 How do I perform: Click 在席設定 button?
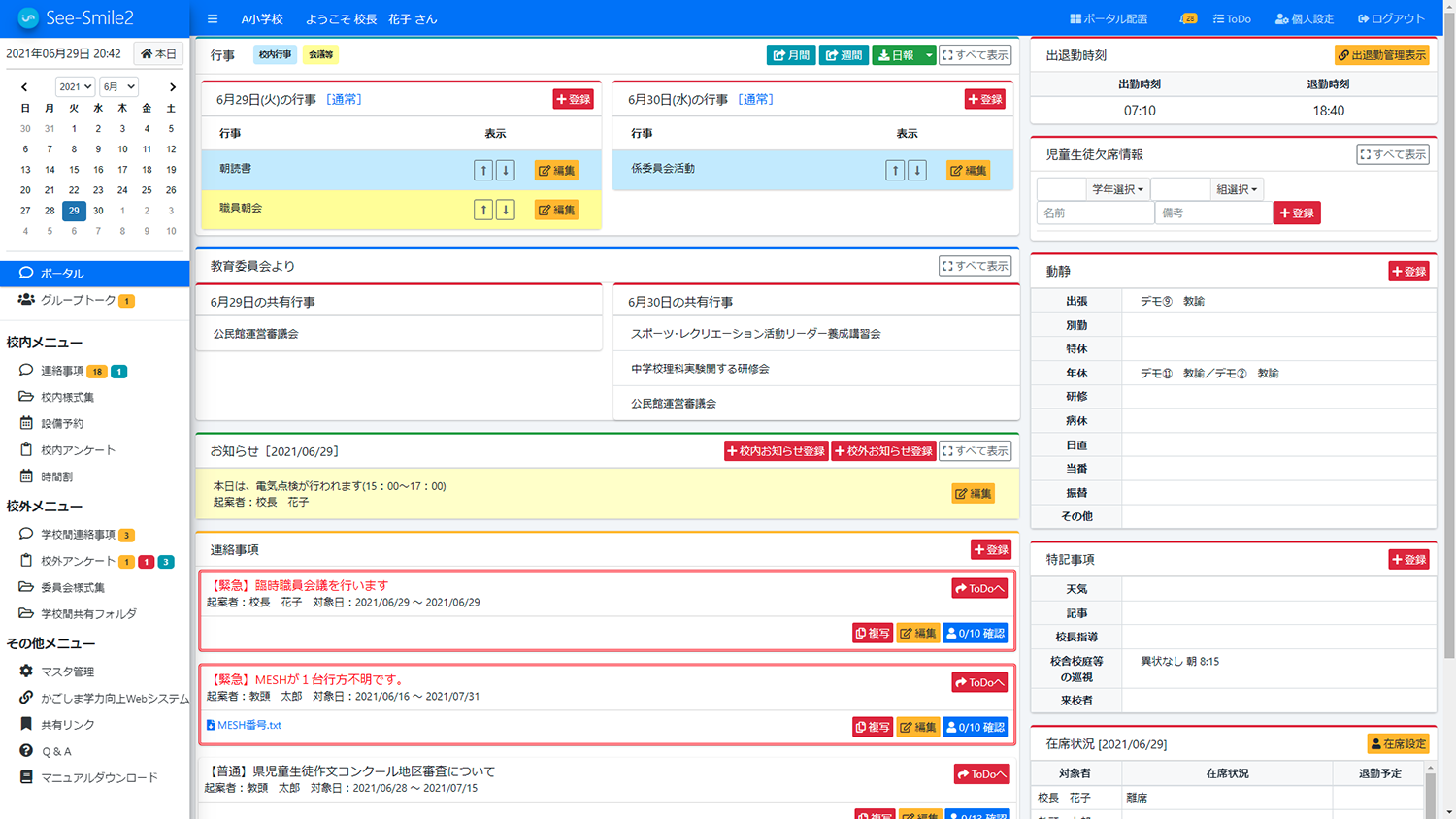point(1398,744)
